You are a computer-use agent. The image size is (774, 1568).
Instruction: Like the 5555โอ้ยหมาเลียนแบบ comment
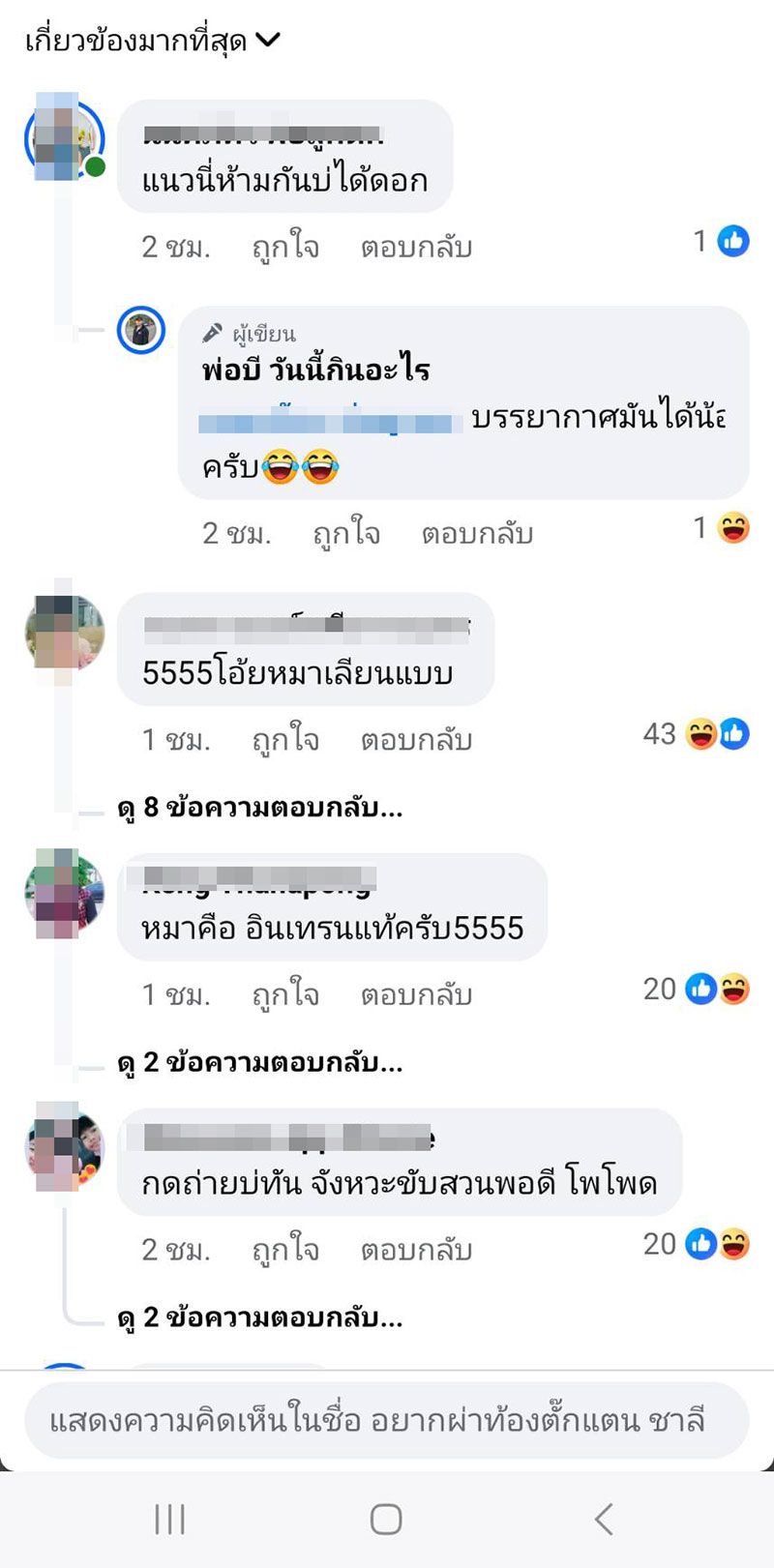tap(285, 740)
